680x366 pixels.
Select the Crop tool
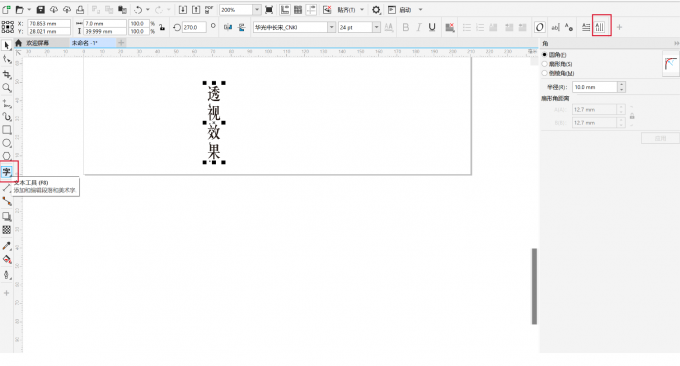click(x=7, y=74)
